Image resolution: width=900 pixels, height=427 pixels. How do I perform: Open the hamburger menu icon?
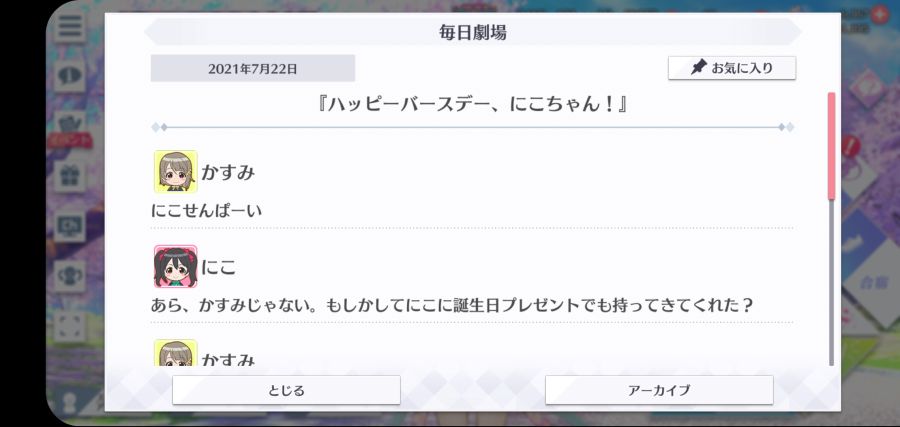coord(70,25)
